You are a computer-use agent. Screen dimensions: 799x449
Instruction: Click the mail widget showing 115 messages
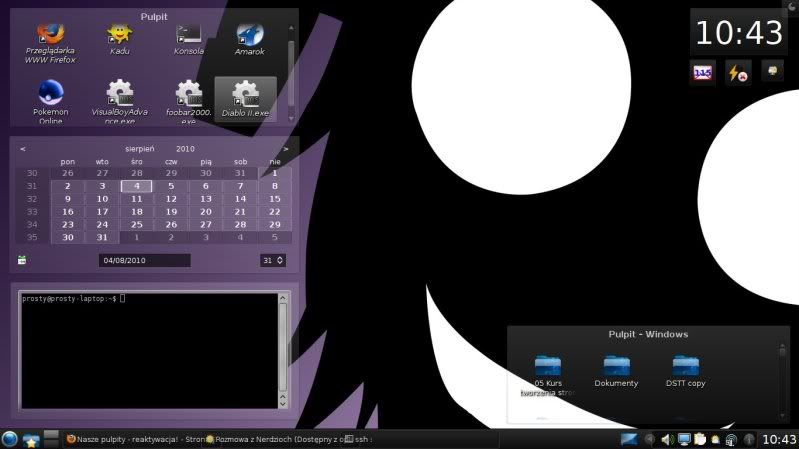click(703, 73)
